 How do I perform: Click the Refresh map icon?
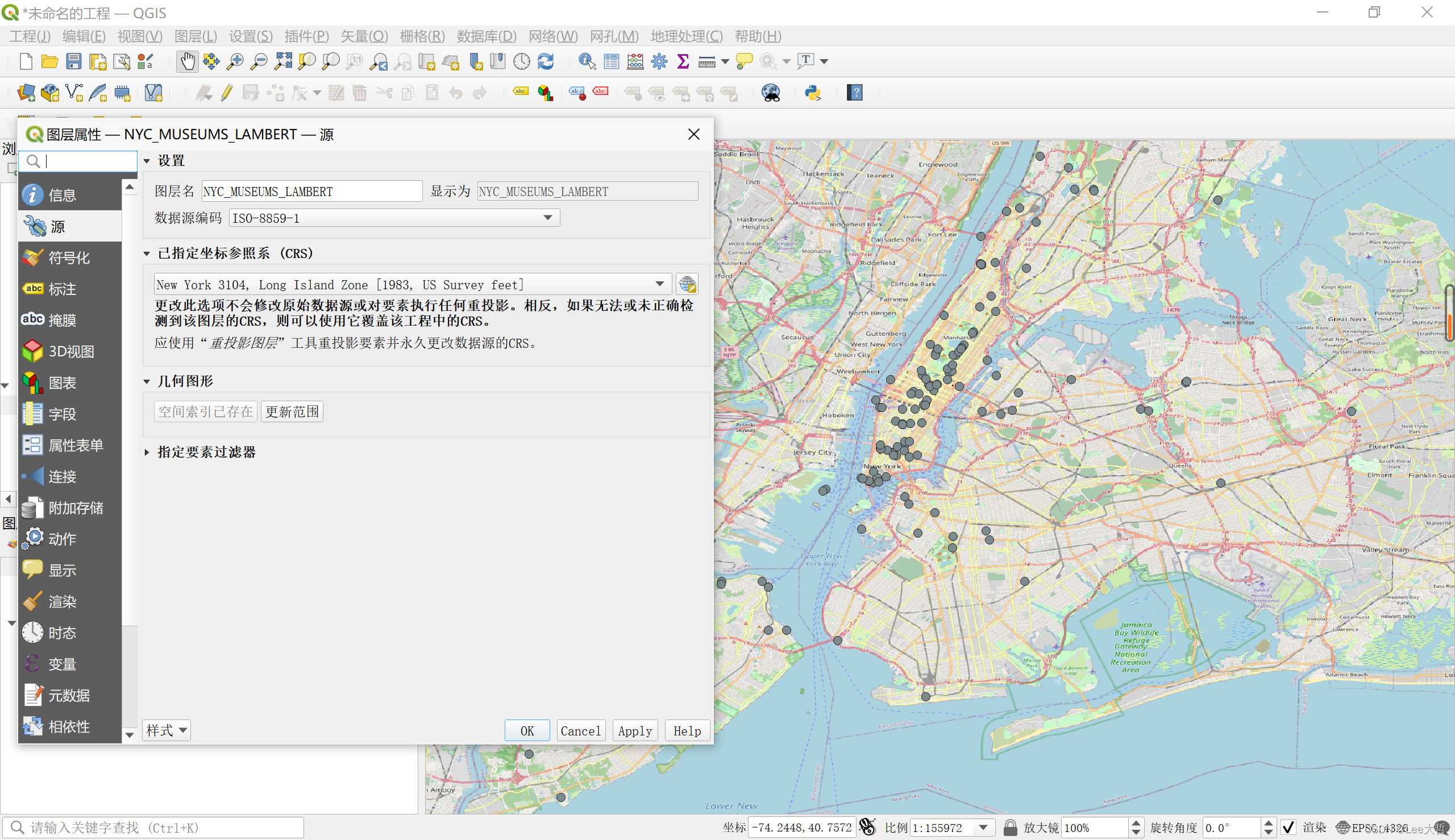[x=546, y=61]
